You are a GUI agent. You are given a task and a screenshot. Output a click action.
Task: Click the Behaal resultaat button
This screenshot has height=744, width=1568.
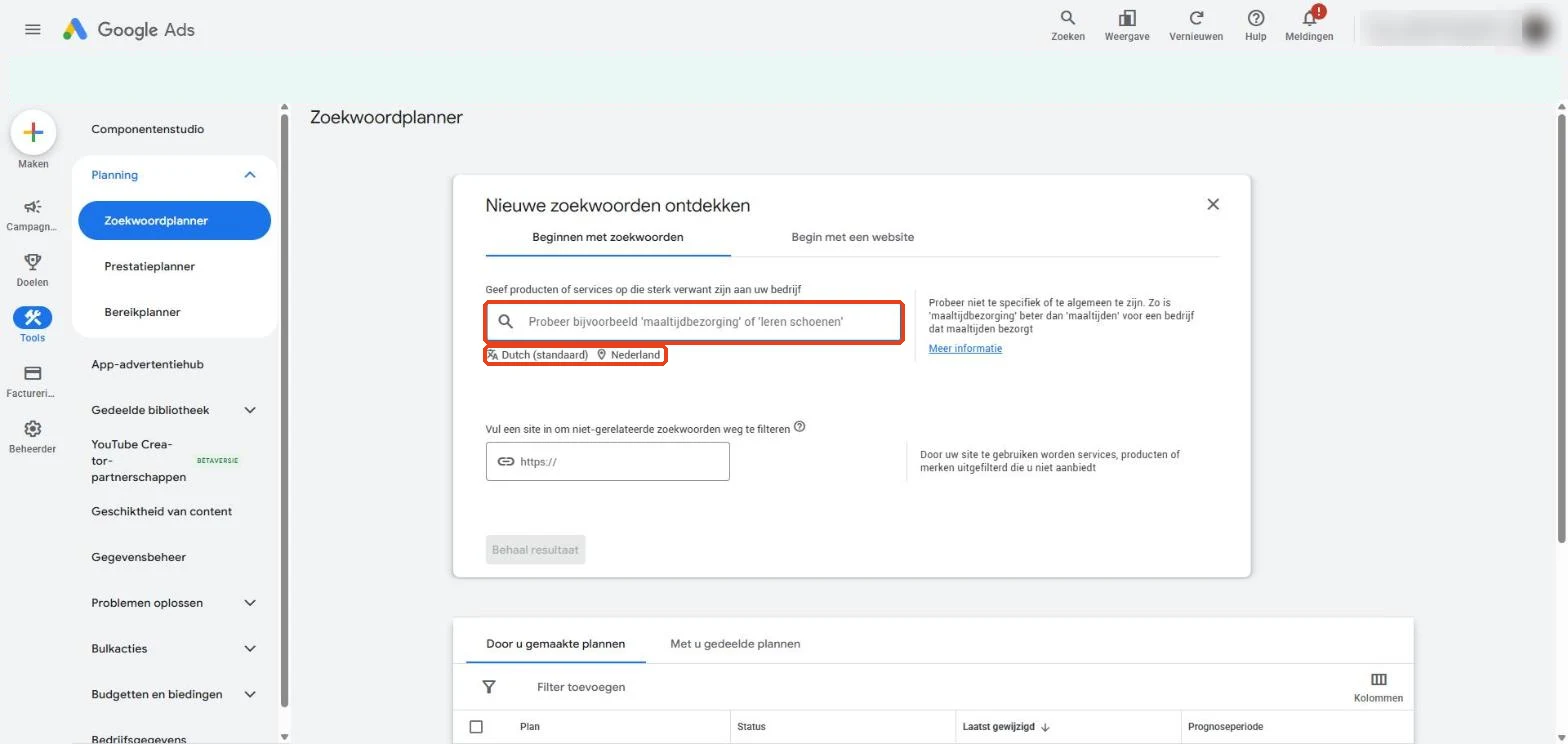(536, 549)
